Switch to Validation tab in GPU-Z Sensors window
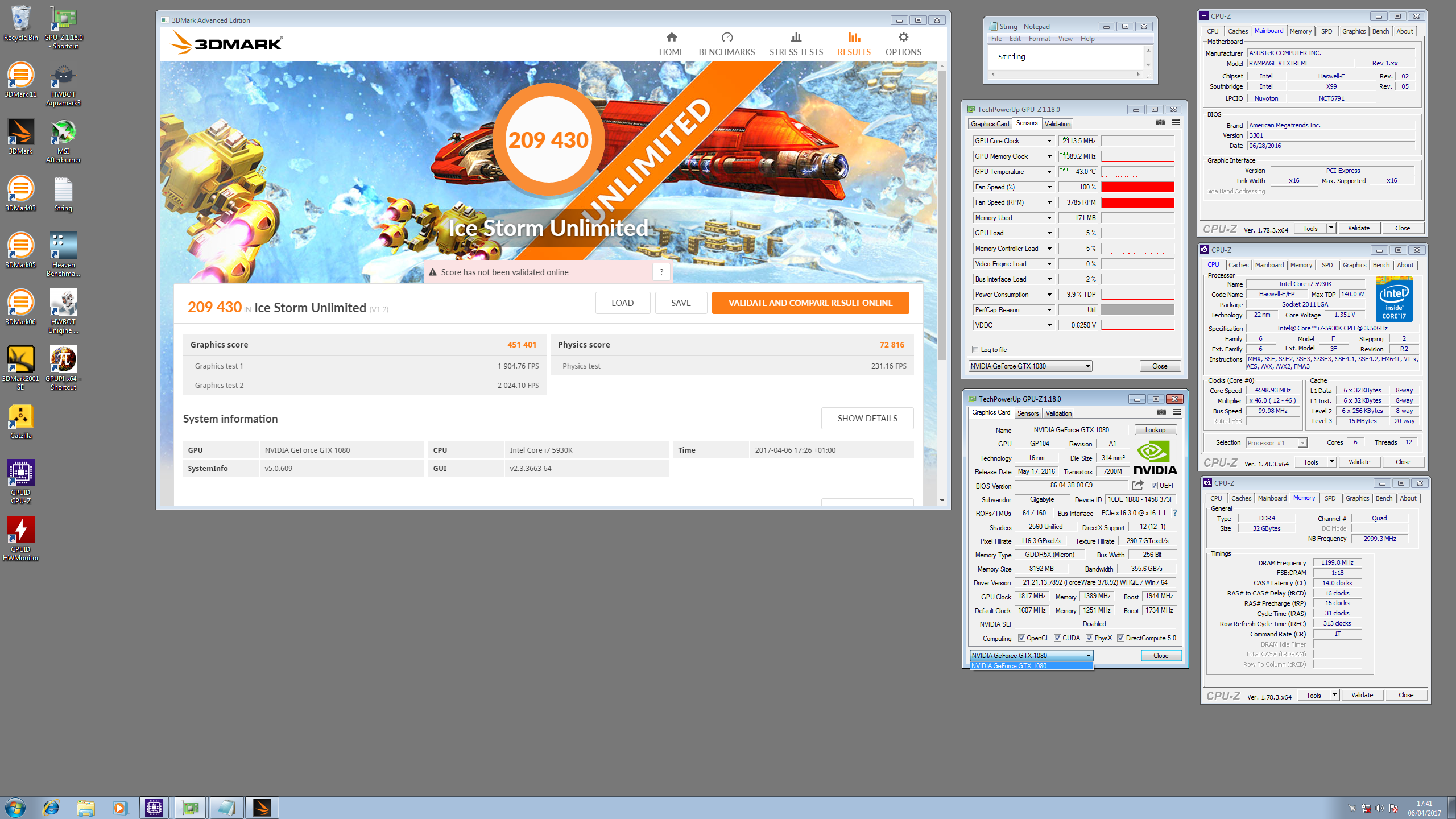 coord(1057,124)
